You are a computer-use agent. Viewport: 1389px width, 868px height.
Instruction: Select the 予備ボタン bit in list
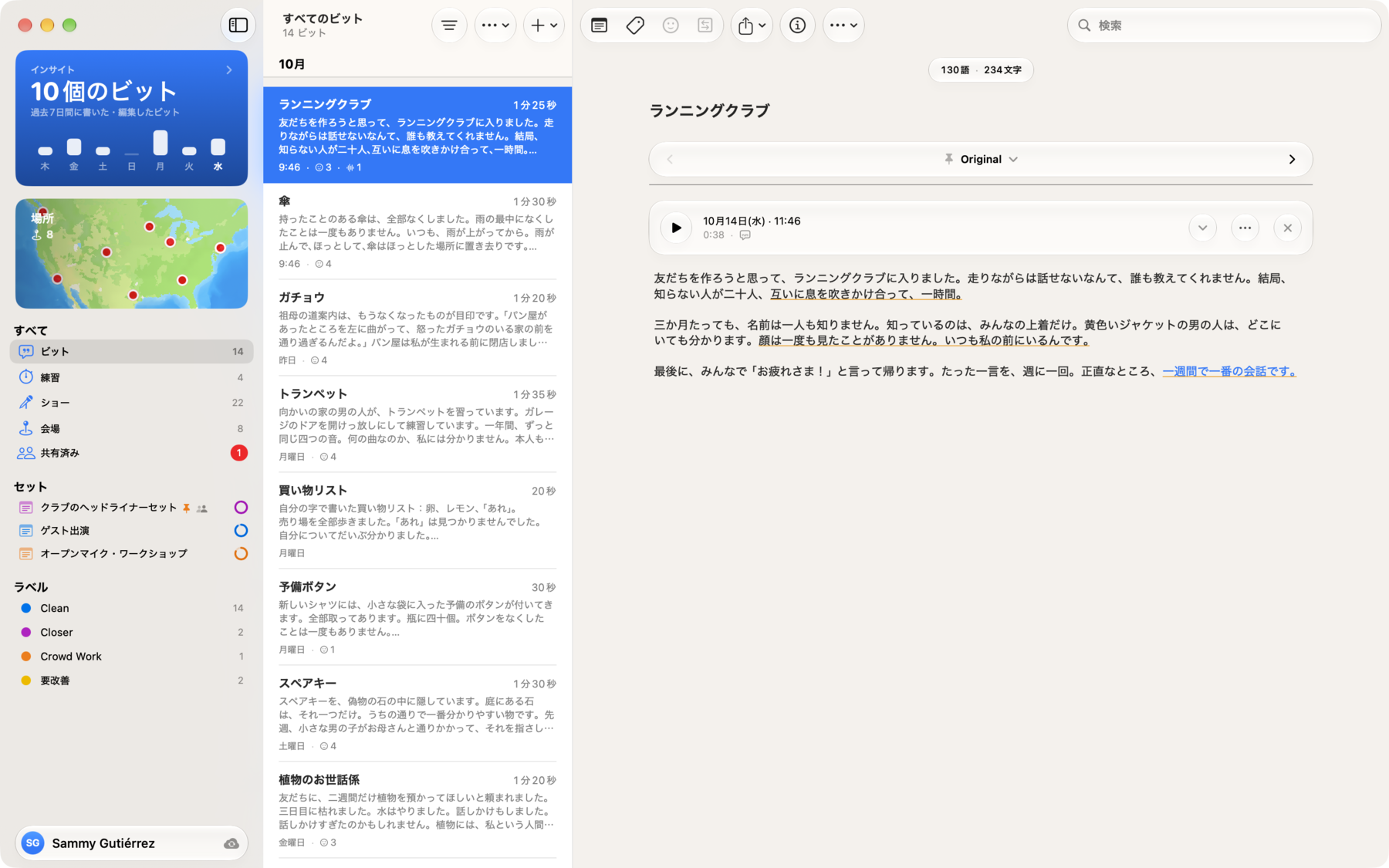[417, 617]
